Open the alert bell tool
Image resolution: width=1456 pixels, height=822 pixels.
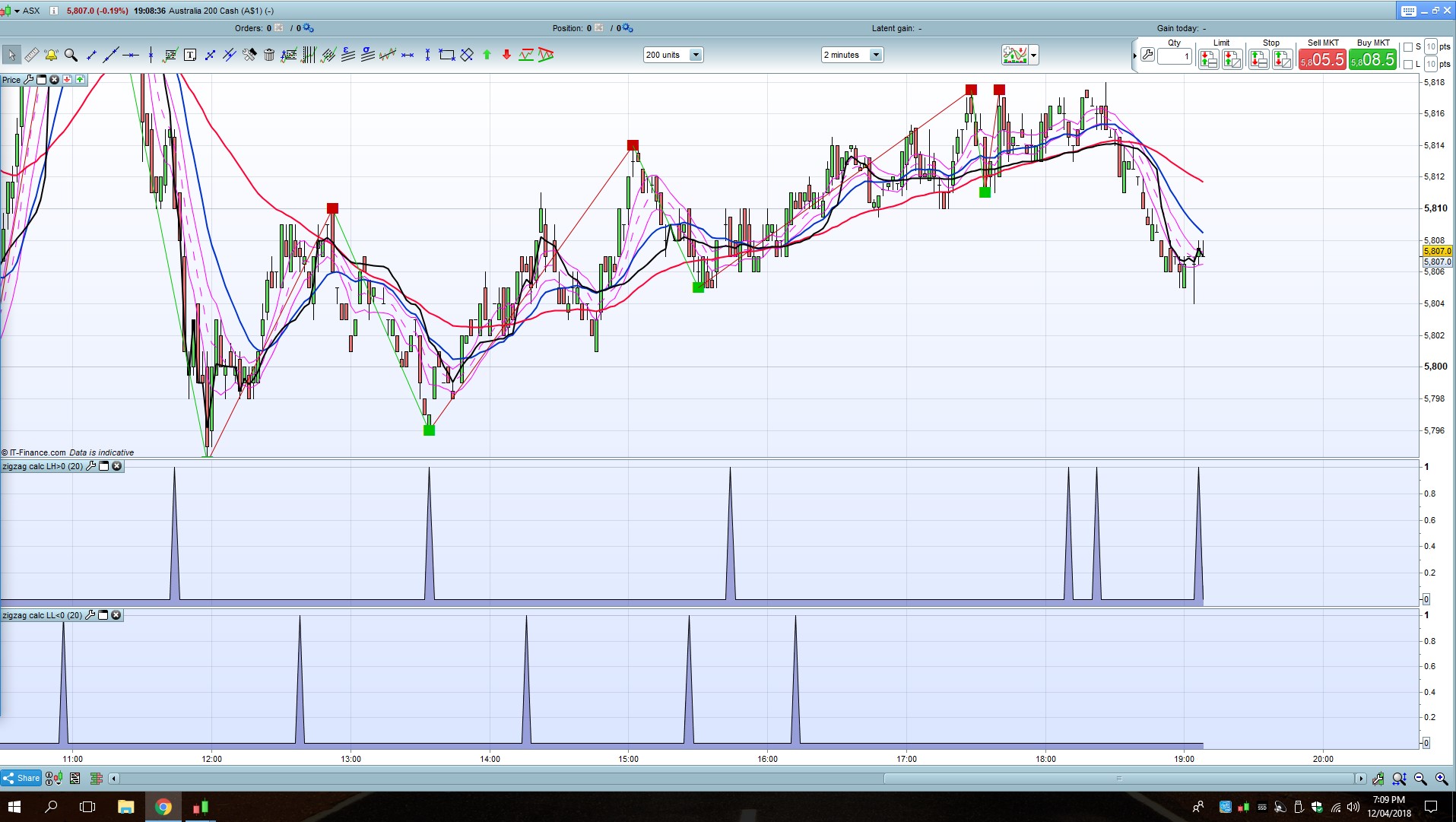pos(51,55)
